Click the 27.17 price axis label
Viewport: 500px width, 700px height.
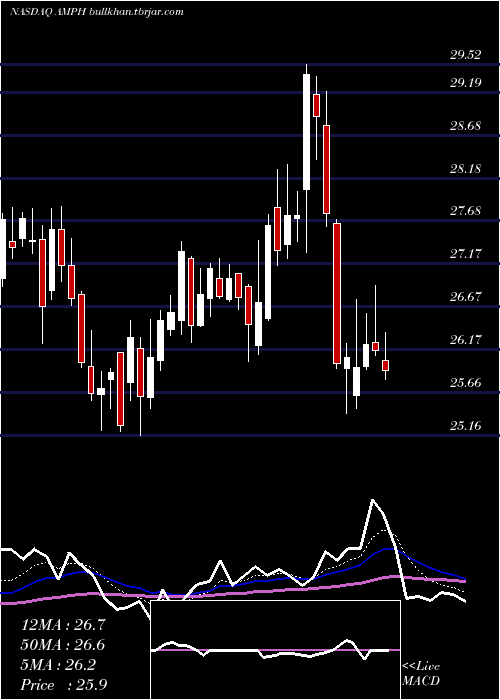pos(466,254)
